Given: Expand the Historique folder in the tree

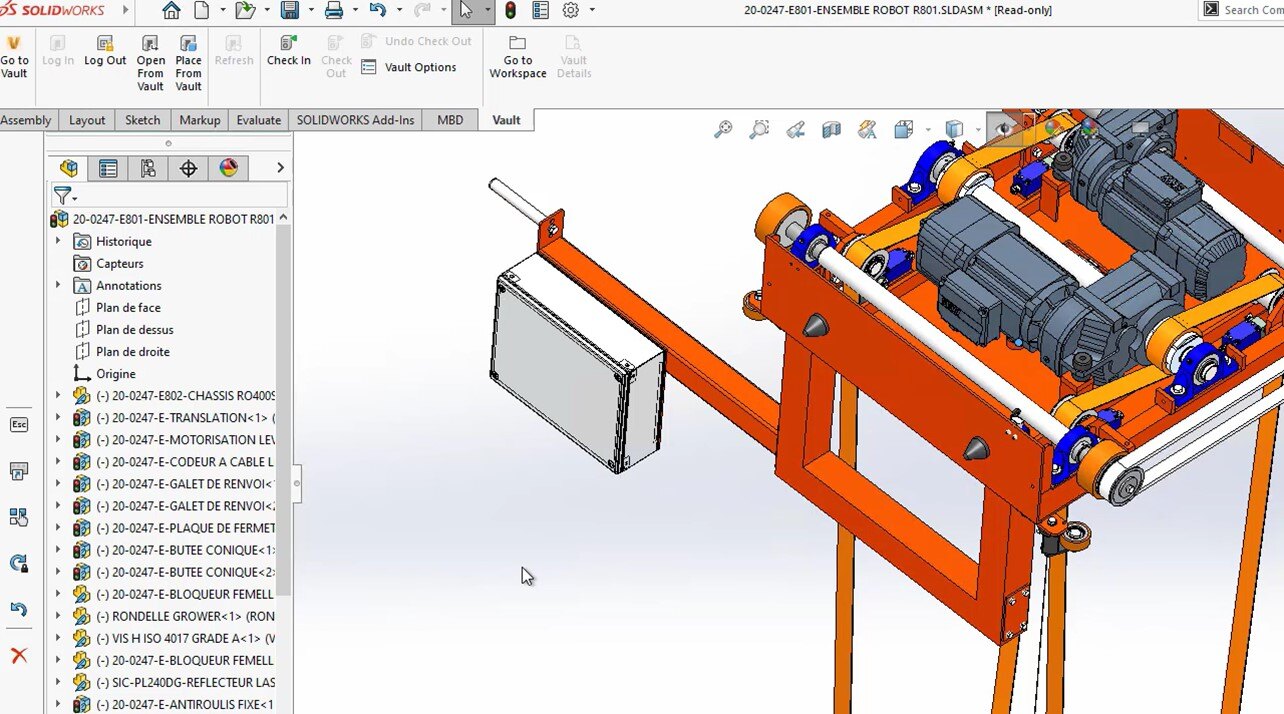Looking at the screenshot, I should tap(58, 241).
